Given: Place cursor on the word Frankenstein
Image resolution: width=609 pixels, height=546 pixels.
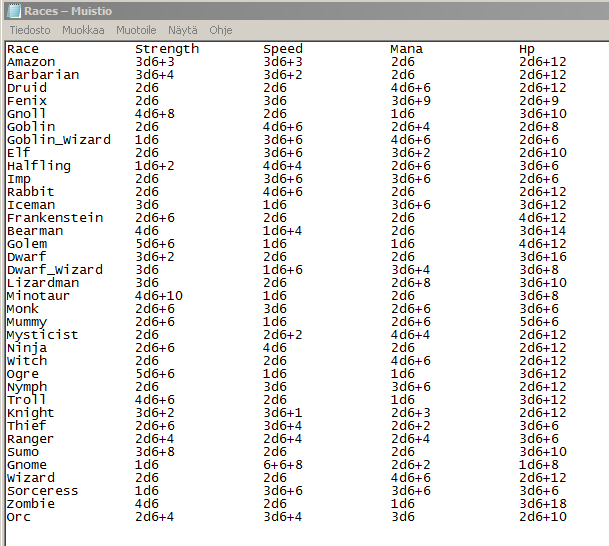Looking at the screenshot, I should pyautogui.click(x=54, y=218).
